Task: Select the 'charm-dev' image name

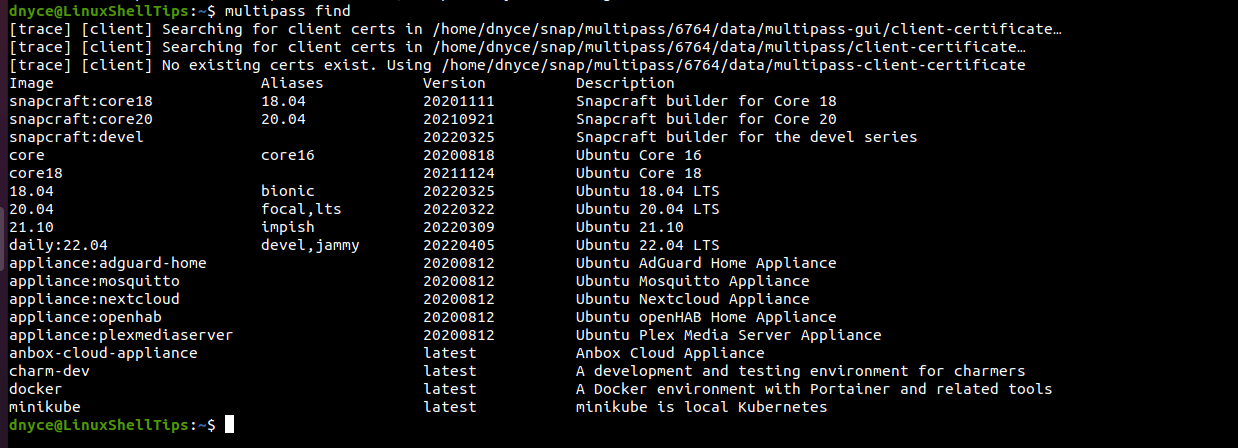Action: point(49,371)
